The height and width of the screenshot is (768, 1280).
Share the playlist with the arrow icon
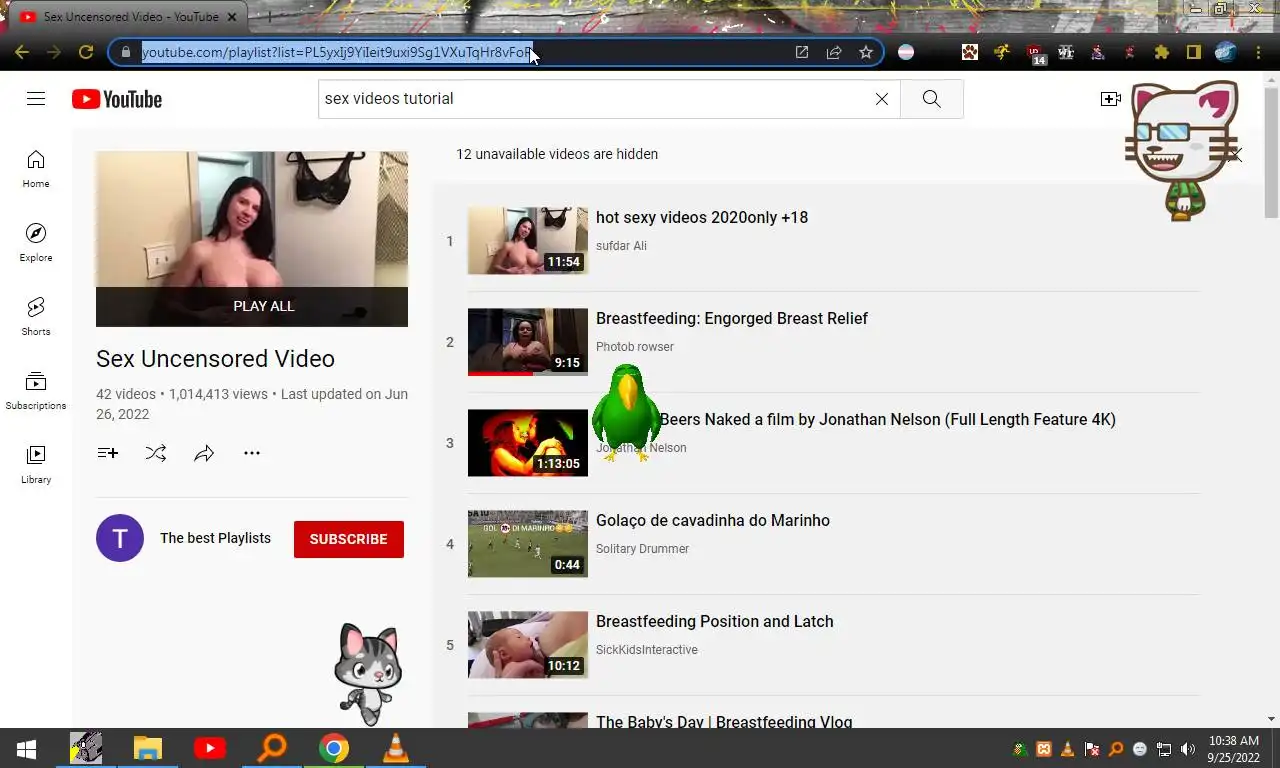click(204, 453)
